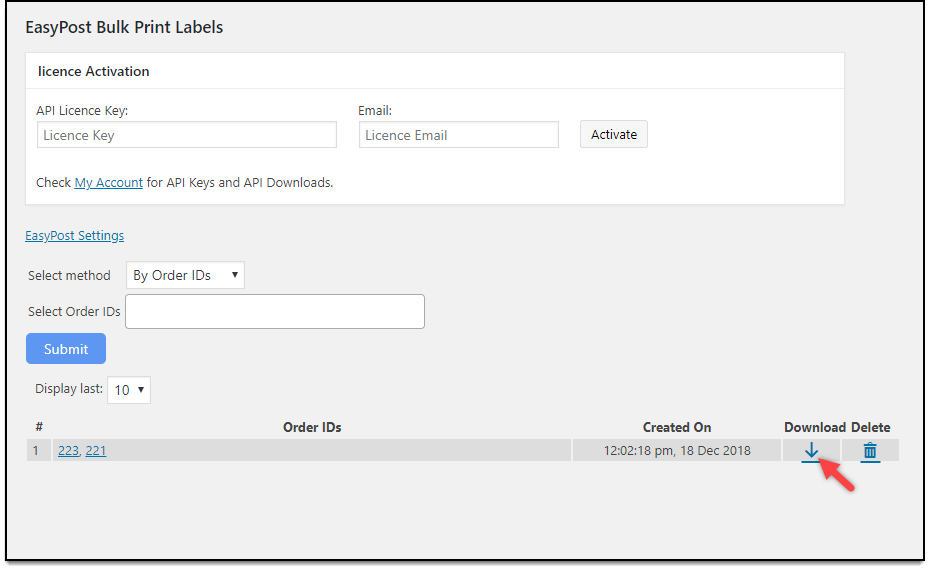
Task: Download labels for order row 1
Action: (811, 452)
